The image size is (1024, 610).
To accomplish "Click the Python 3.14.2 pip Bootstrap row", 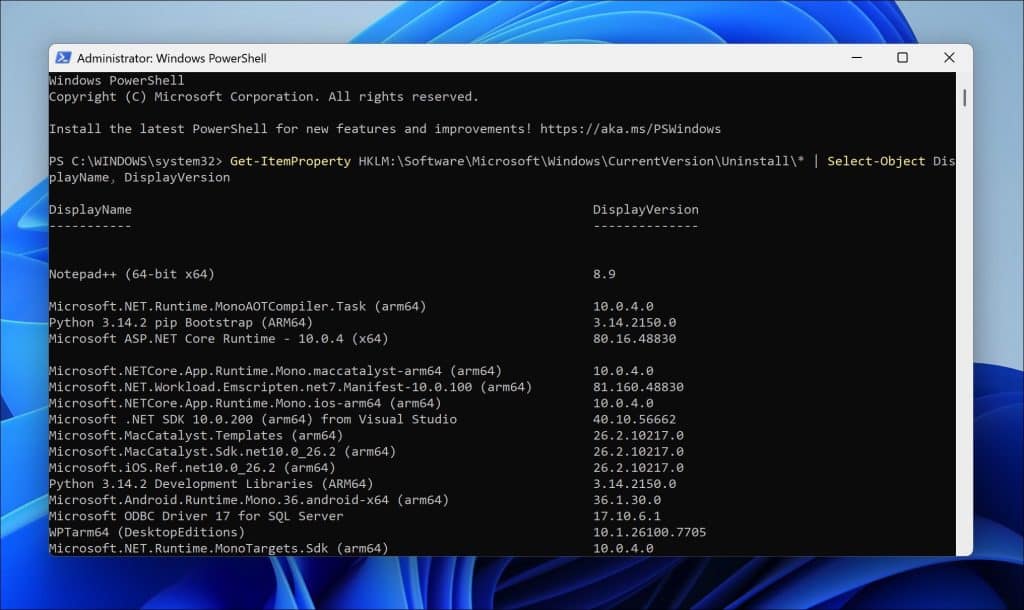I will pos(180,322).
